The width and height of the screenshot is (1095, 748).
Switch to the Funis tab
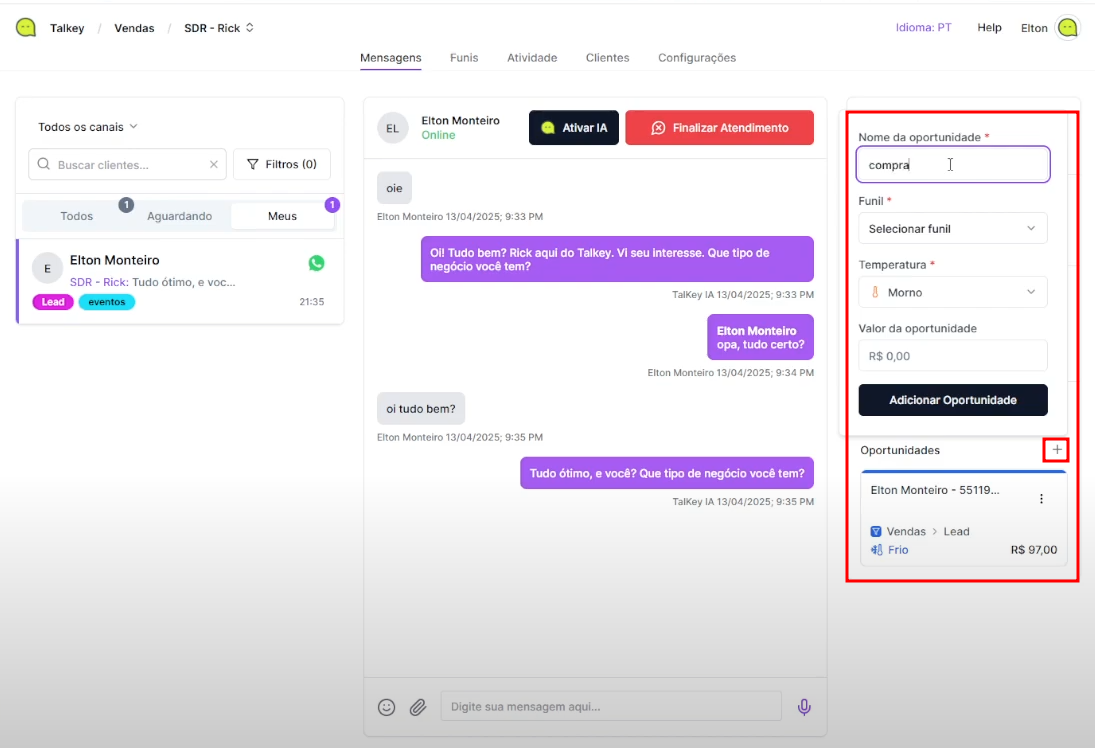pos(464,58)
